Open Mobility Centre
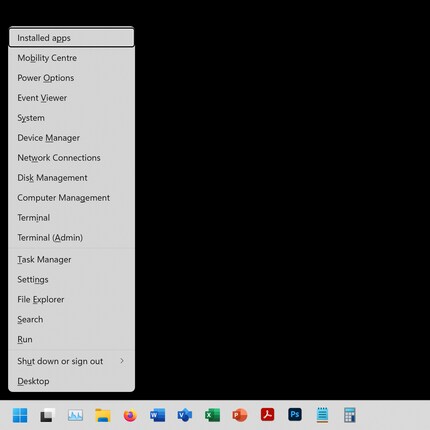Image resolution: width=430 pixels, height=430 pixels. (72, 58)
